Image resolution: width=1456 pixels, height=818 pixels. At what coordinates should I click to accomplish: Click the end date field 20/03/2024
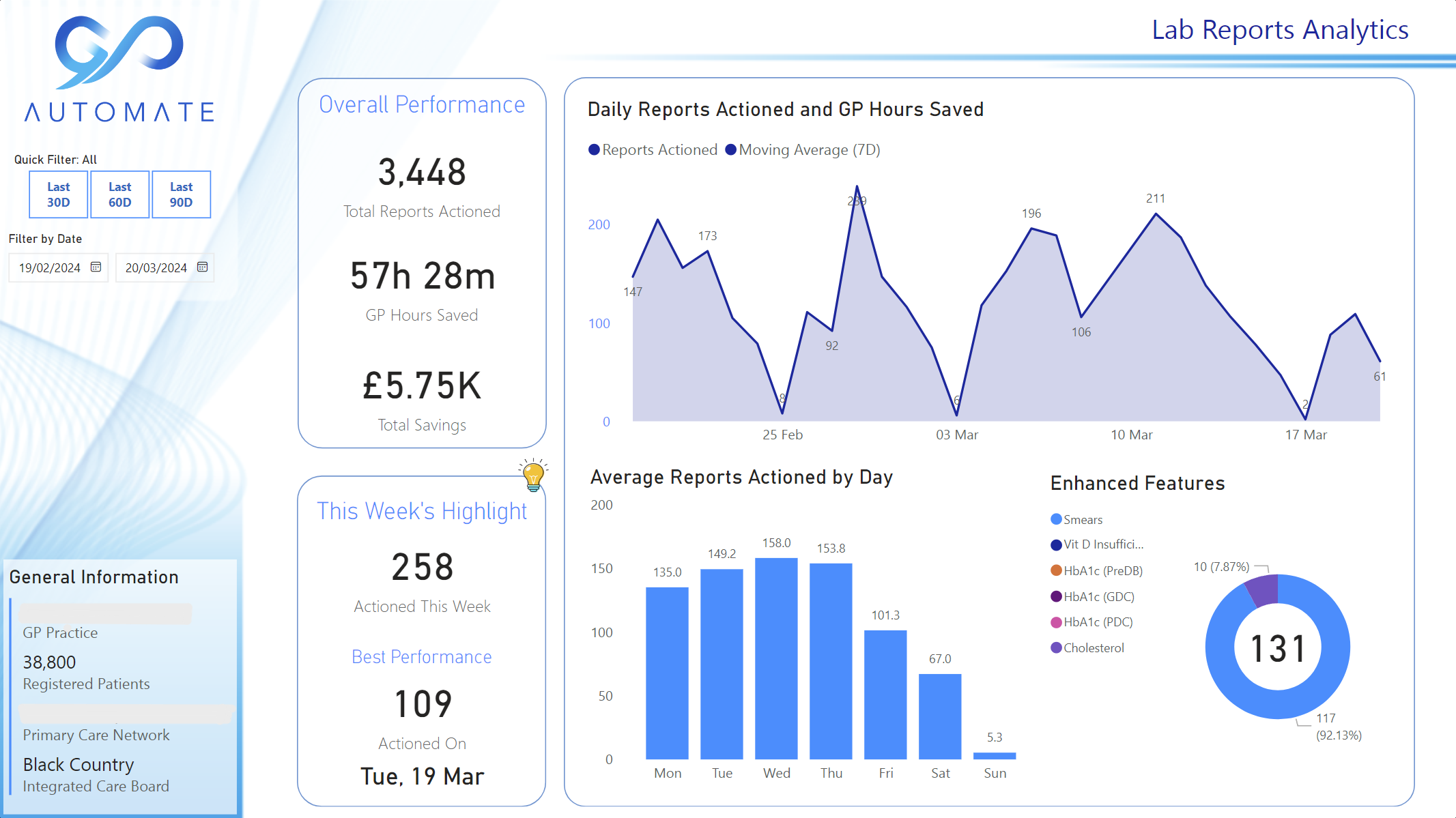(156, 267)
